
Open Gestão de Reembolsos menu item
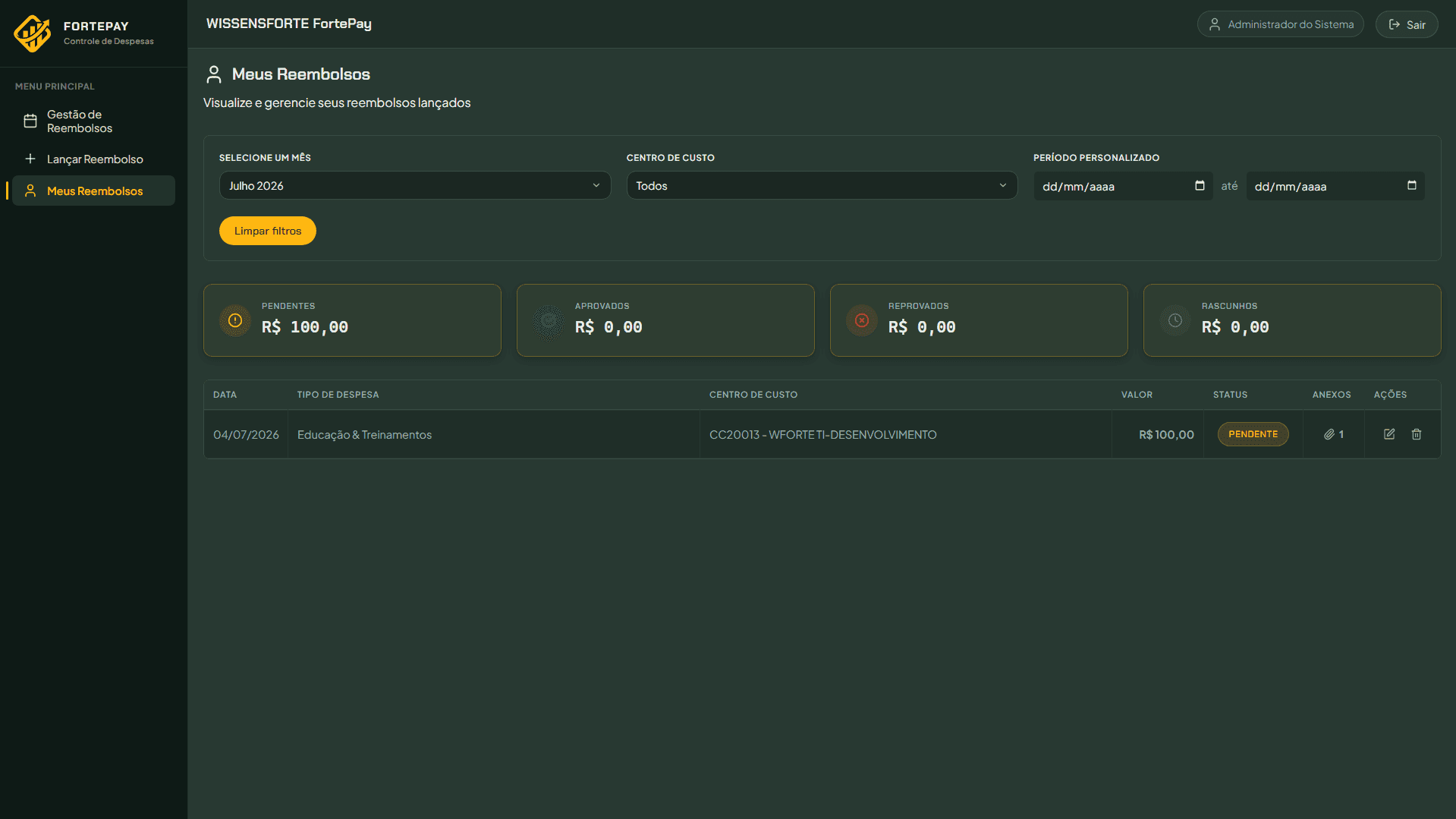point(93,121)
